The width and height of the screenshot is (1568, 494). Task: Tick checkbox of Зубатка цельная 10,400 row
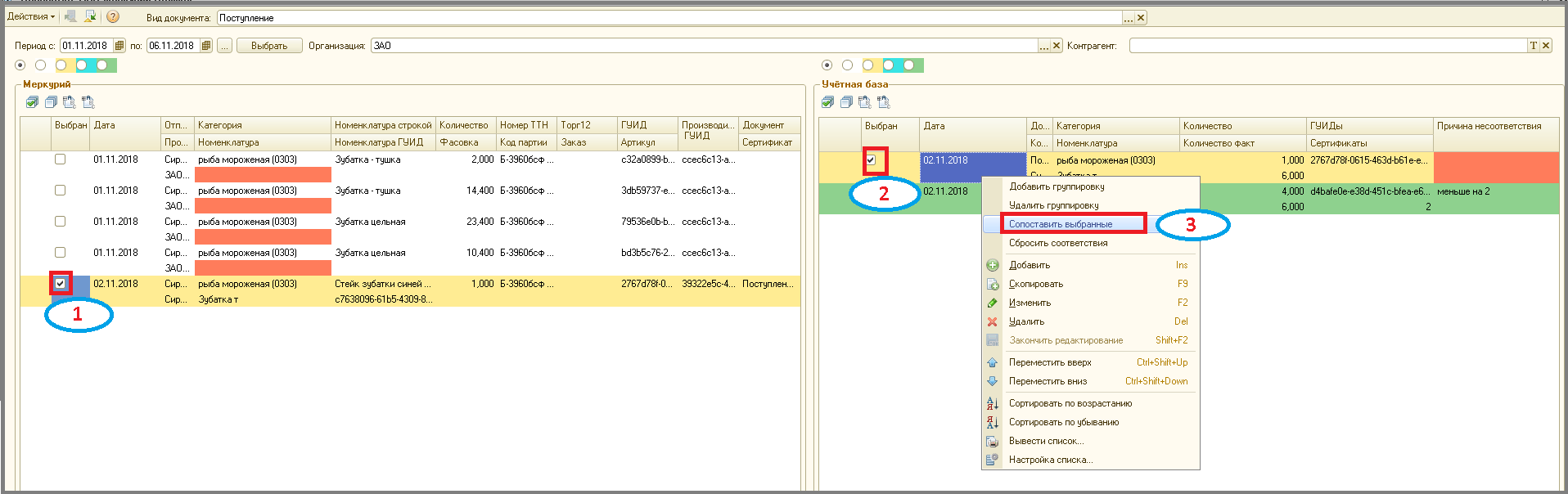tap(60, 253)
